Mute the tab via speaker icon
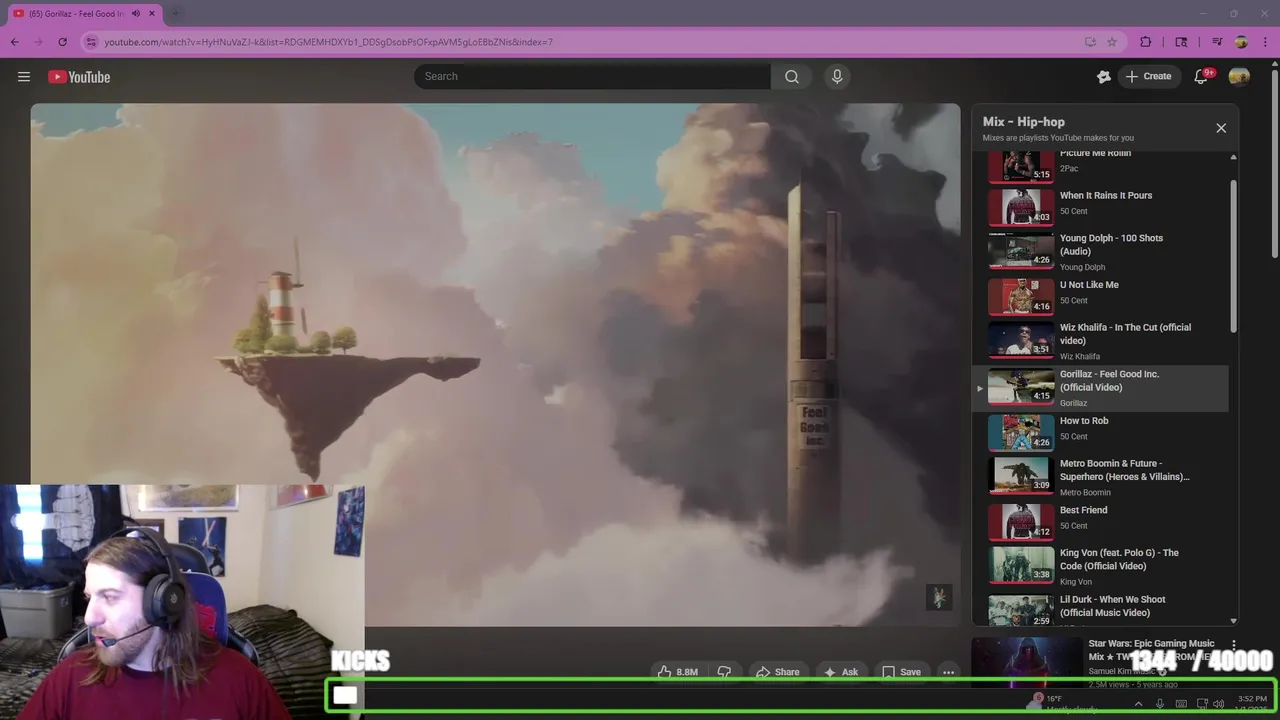This screenshot has height=720, width=1280. [x=136, y=14]
